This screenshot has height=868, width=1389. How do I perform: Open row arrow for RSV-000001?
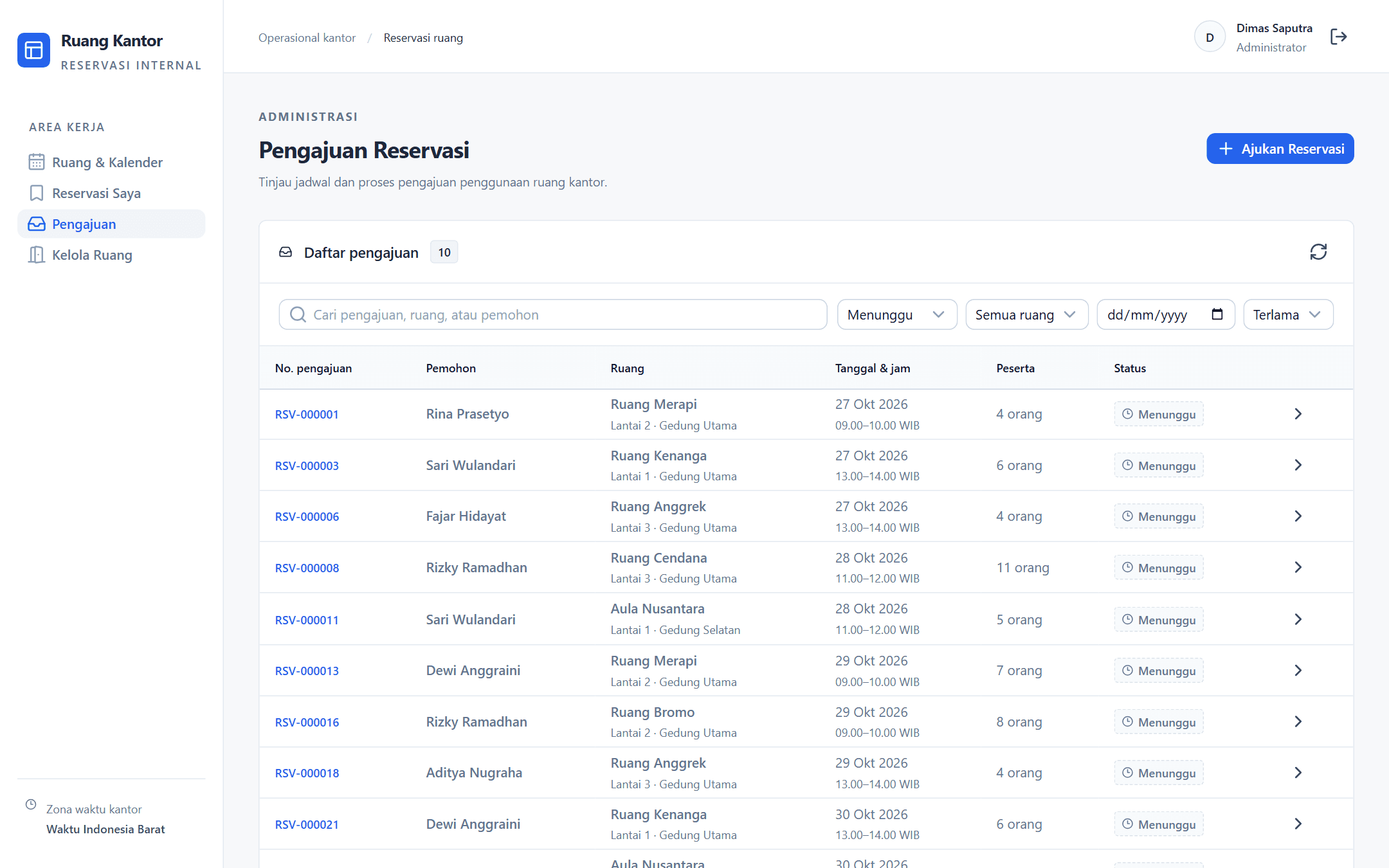1298,414
